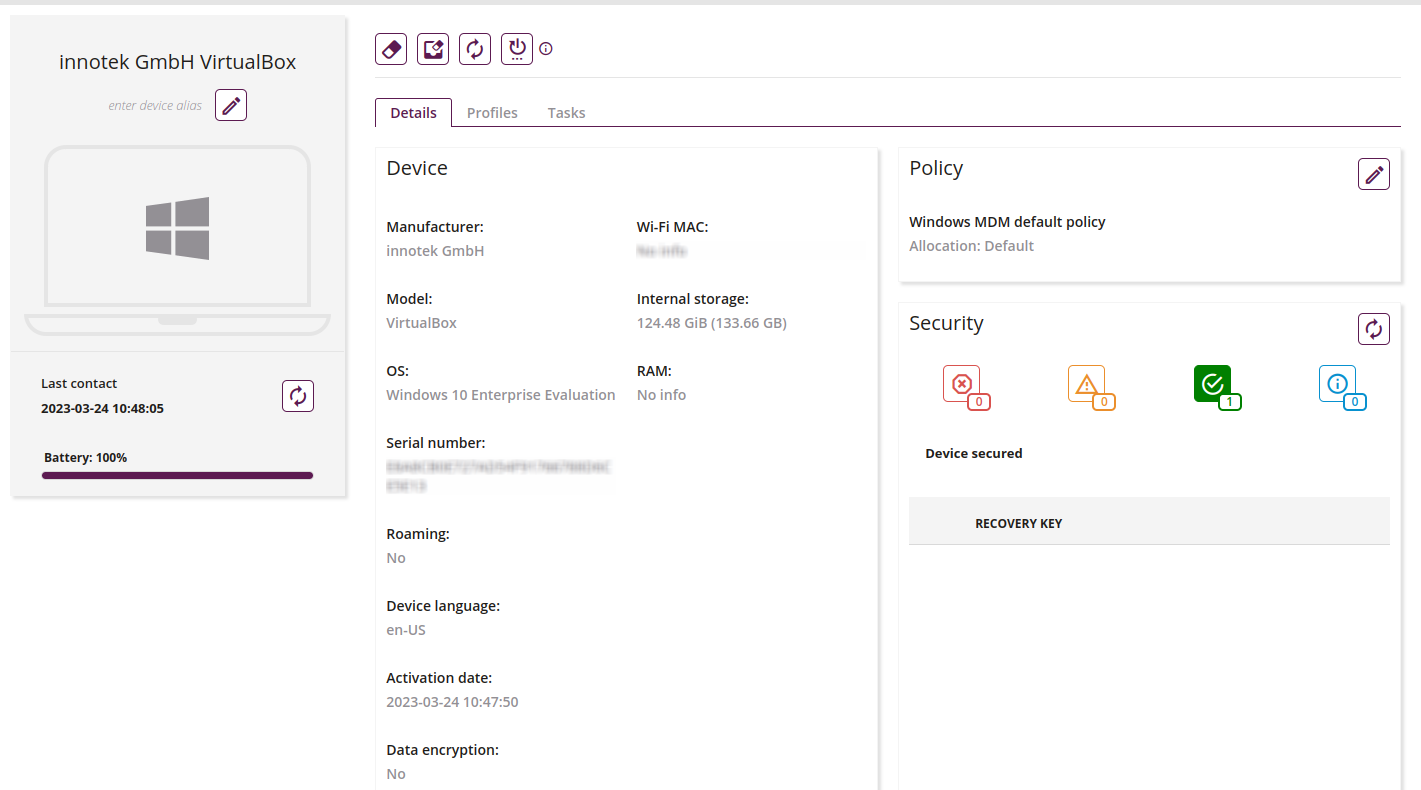1421x790 pixels.
Task: Click Allocation: Default text
Action: 971,246
